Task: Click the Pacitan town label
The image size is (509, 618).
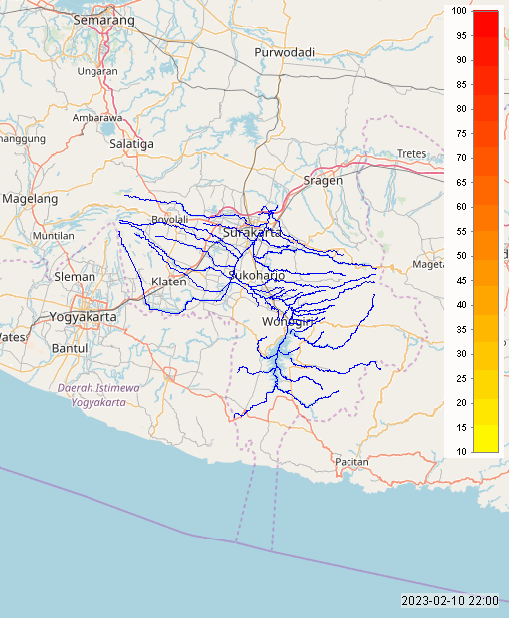Action: pyautogui.click(x=352, y=462)
